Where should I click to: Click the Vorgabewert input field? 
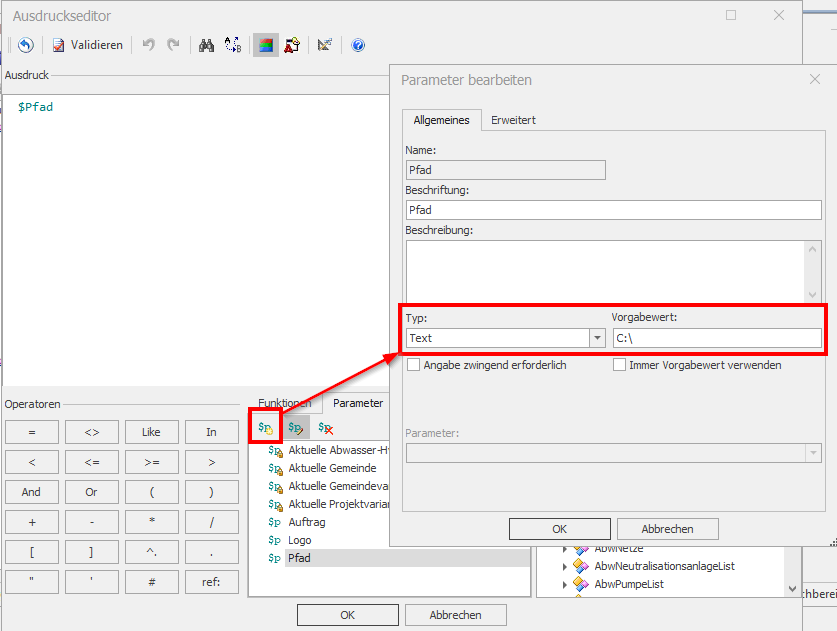[715, 338]
